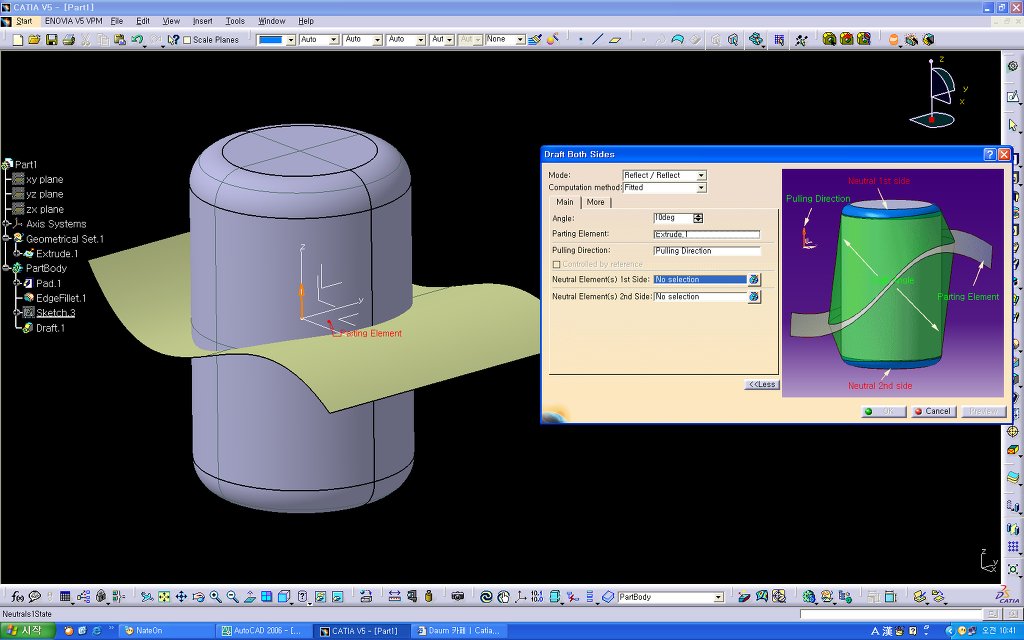Click the Pan view icon
Viewport: 1024px width, 640px height.
(x=181, y=597)
